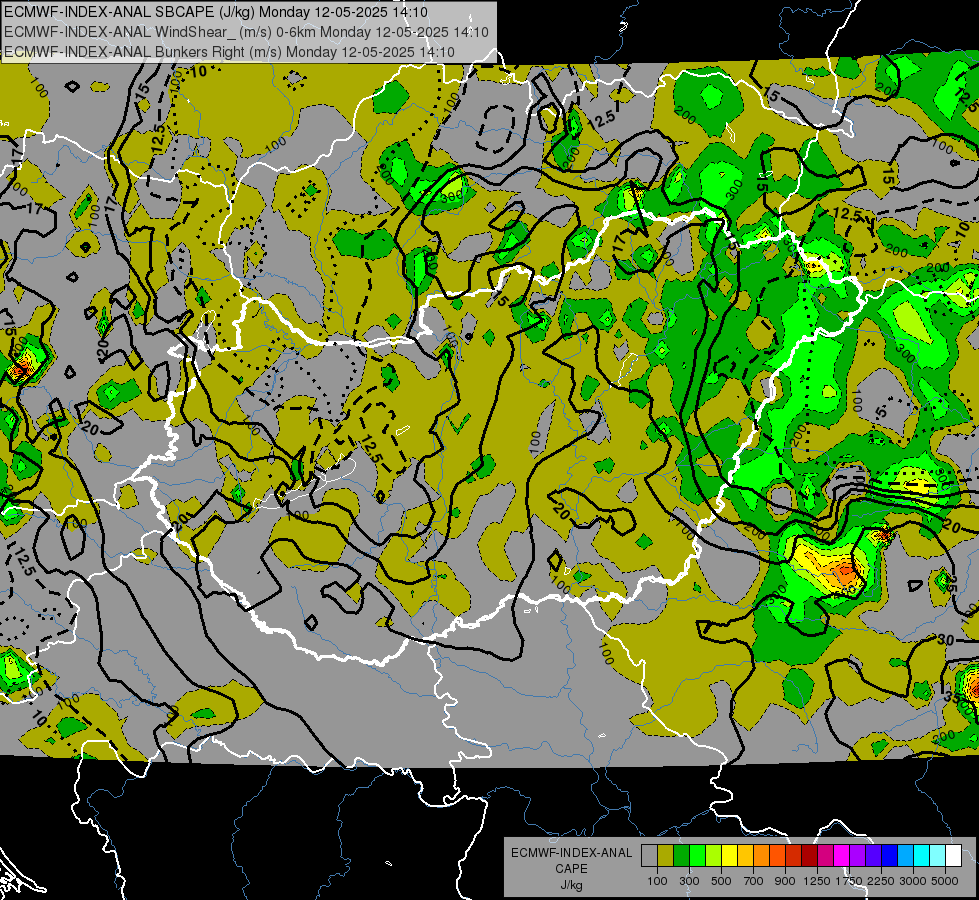The width and height of the screenshot is (979, 900).
Task: Click the cyan legend swatch after 3000
Action: pyautogui.click(x=922, y=856)
